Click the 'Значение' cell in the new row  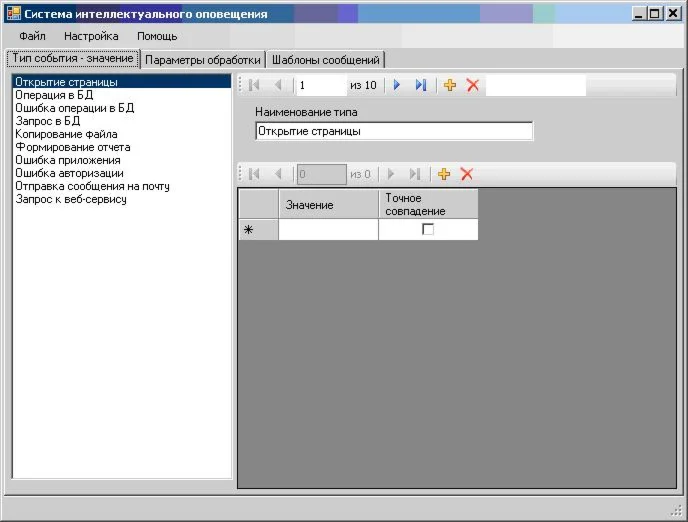point(328,230)
